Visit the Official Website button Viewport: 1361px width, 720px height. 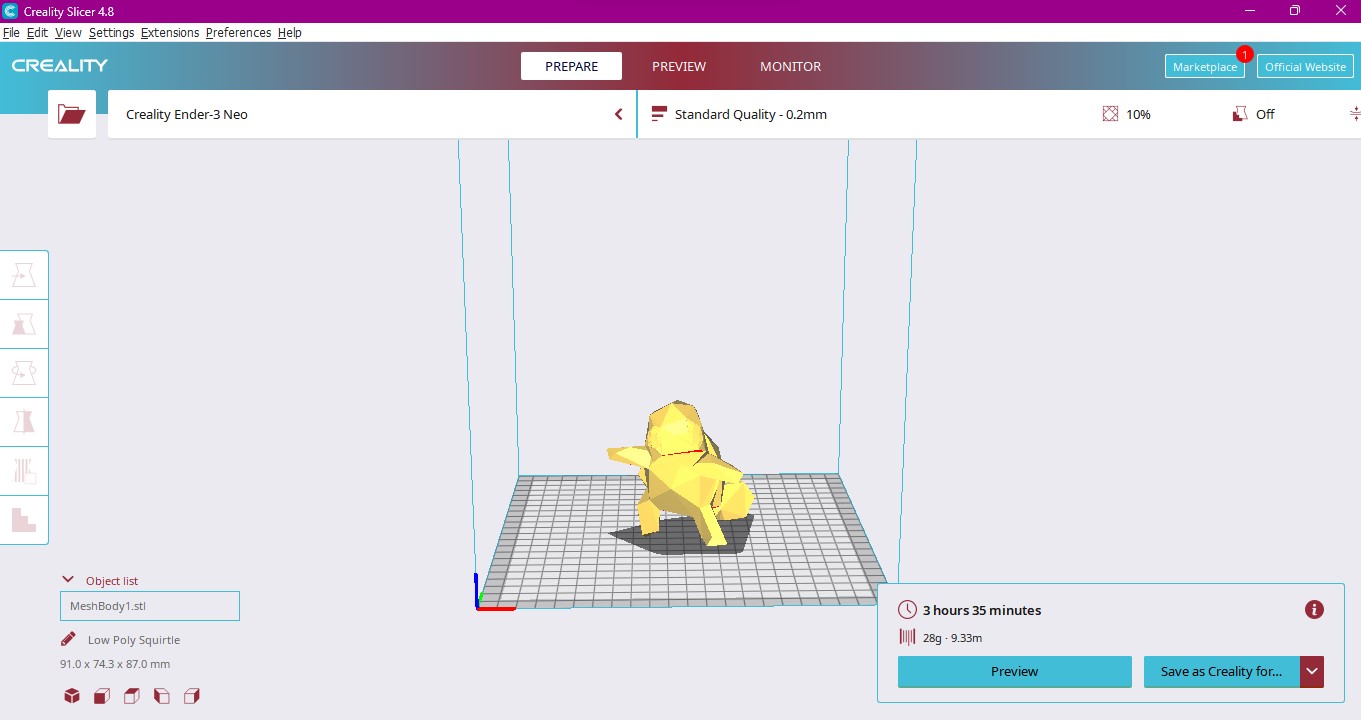click(x=1305, y=66)
